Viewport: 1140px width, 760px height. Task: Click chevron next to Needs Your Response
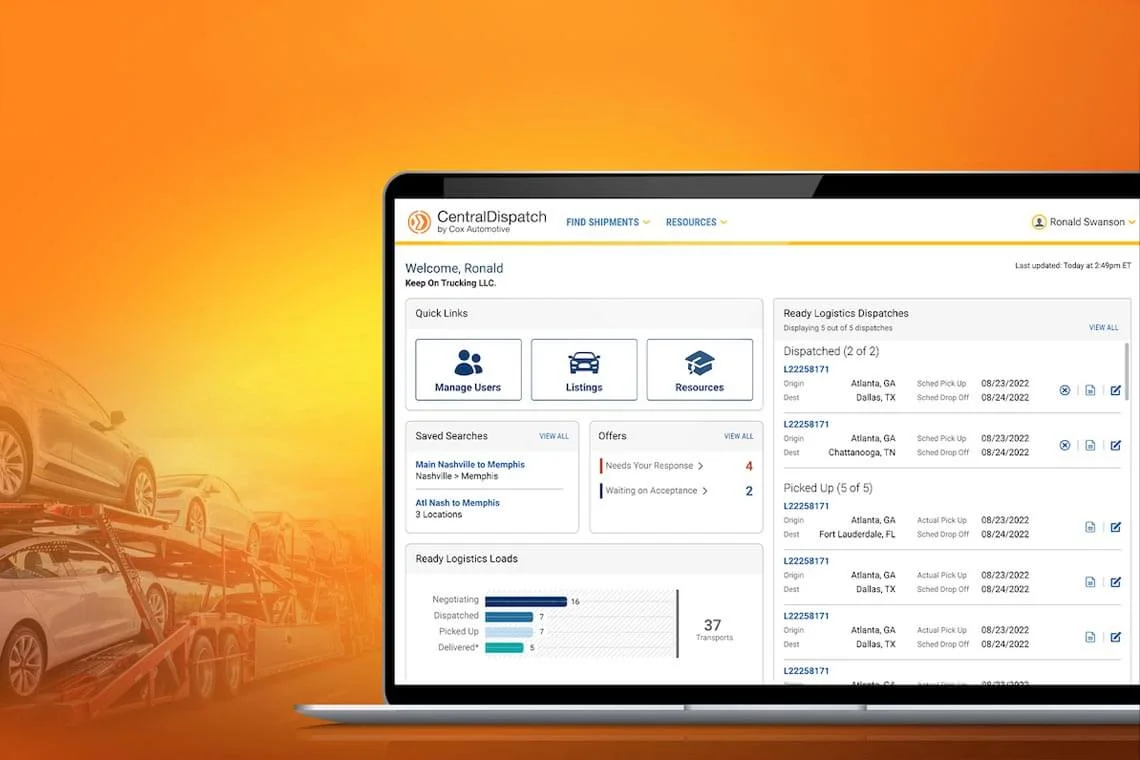[x=701, y=466]
